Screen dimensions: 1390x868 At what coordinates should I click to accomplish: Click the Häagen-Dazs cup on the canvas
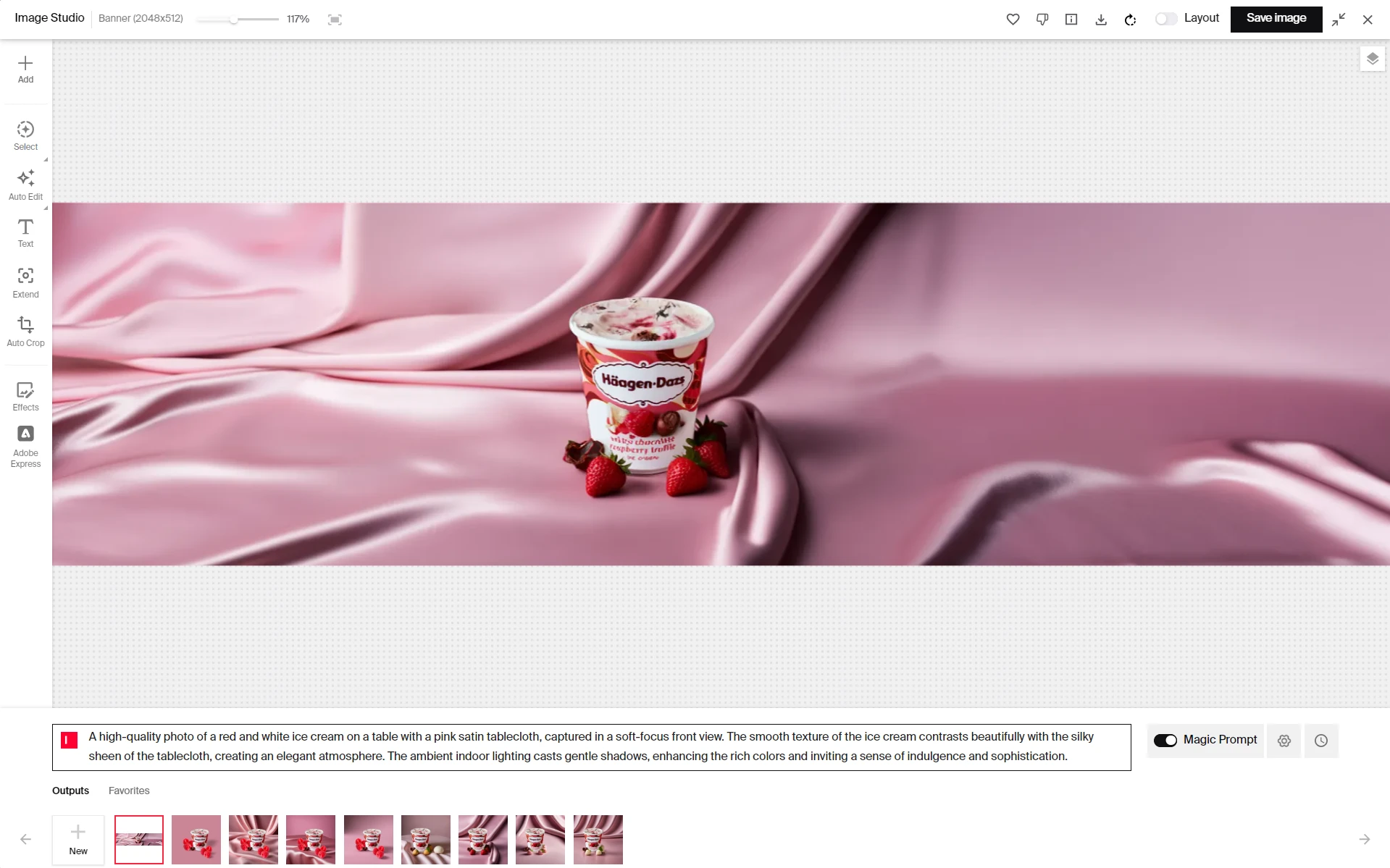642,384
